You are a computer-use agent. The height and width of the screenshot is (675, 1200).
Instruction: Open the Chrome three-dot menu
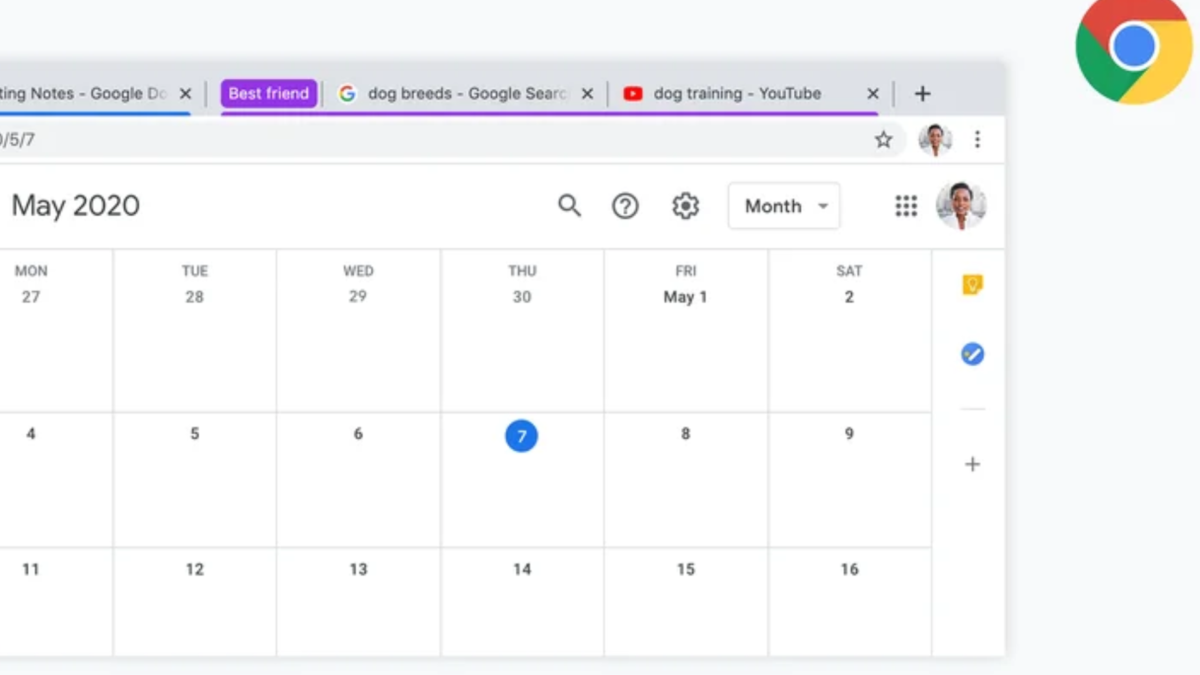pyautogui.click(x=977, y=140)
